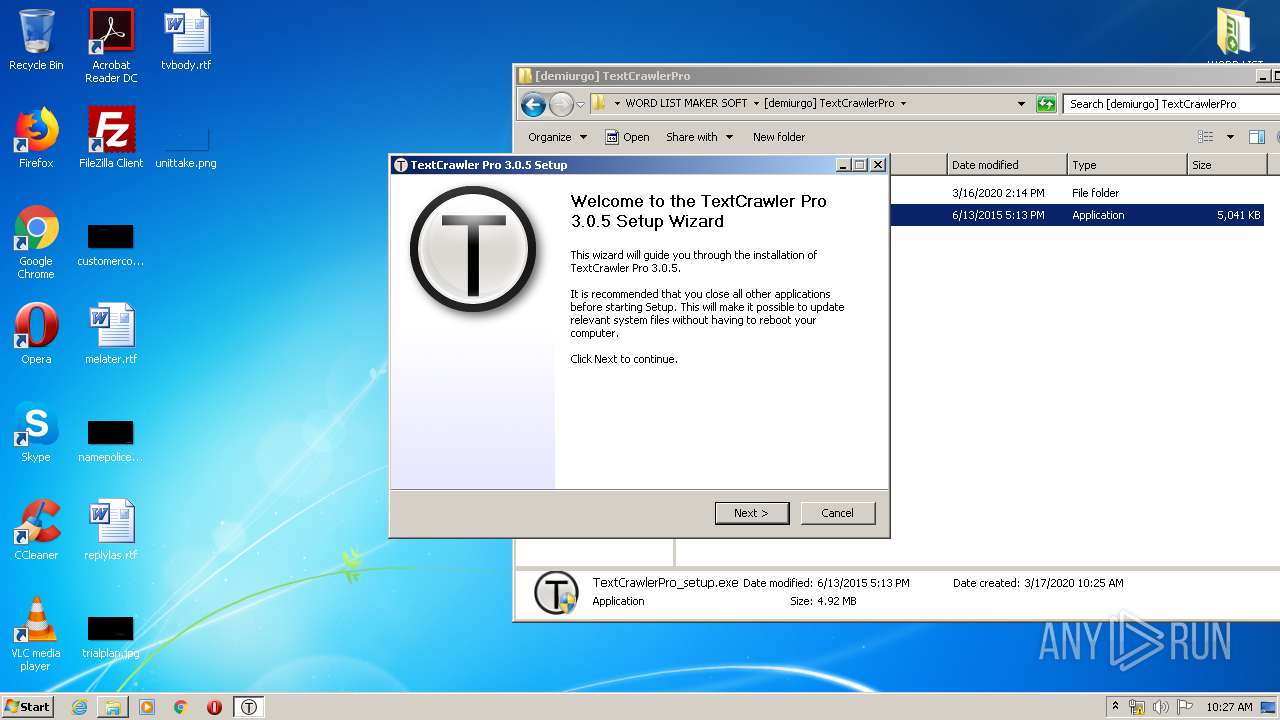The width and height of the screenshot is (1280, 720).
Task: Refresh the Explorer folder view
Action: (1046, 103)
